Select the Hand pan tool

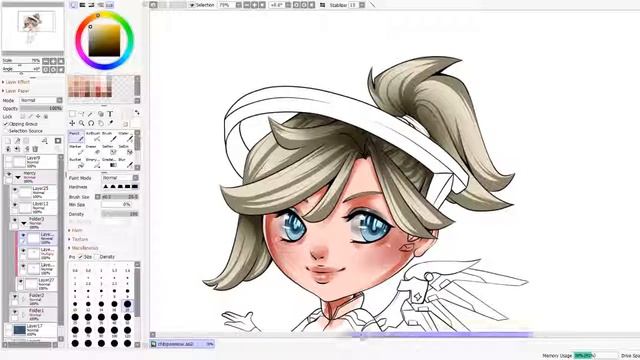101,123
